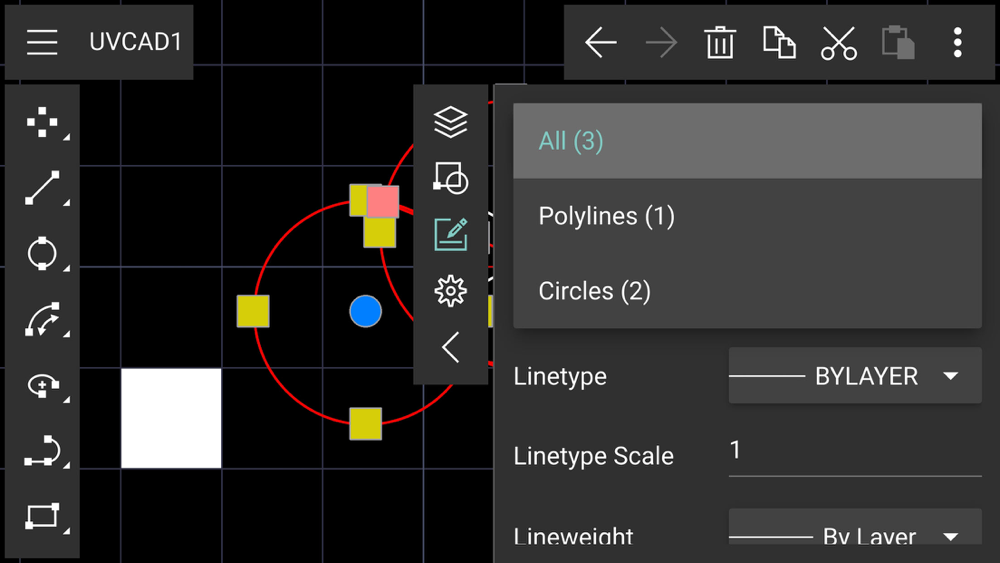Delete selection with trash icon
This screenshot has height=563, width=1000.
click(720, 43)
